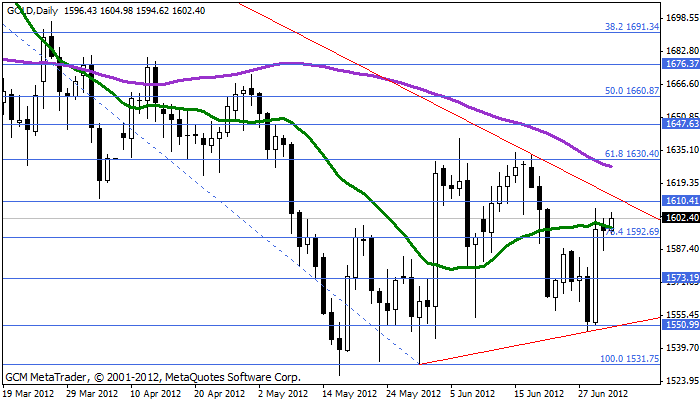Image resolution: width=700 pixels, height=402 pixels.
Task: Click the 1647.63 price tag on axis
Action: click(x=680, y=123)
